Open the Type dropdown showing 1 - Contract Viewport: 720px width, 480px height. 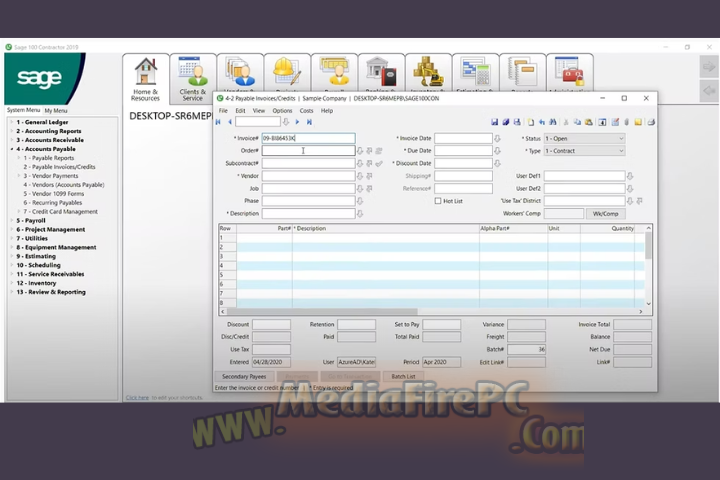point(584,151)
